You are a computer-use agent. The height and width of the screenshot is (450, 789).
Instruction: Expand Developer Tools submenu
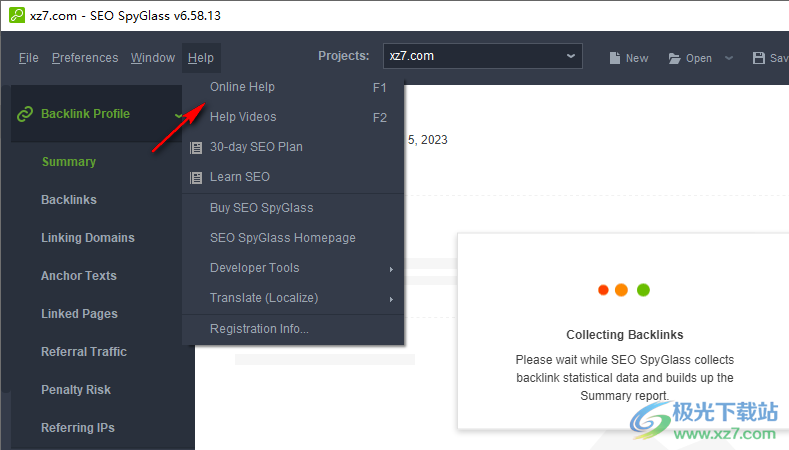293,268
